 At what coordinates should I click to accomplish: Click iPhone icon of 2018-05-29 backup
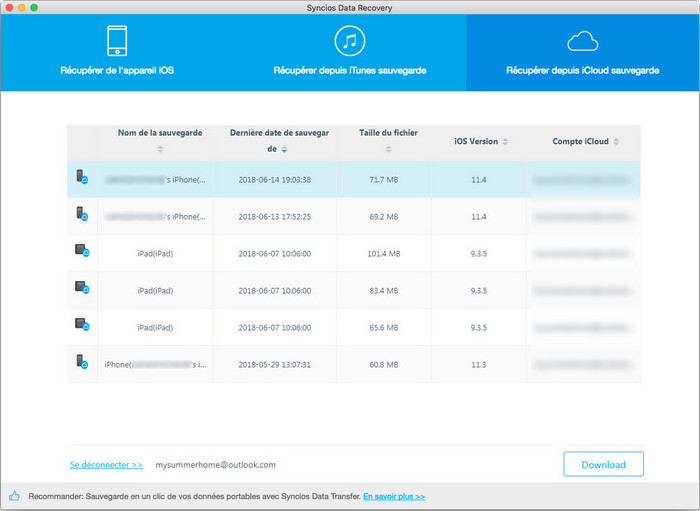point(82,361)
